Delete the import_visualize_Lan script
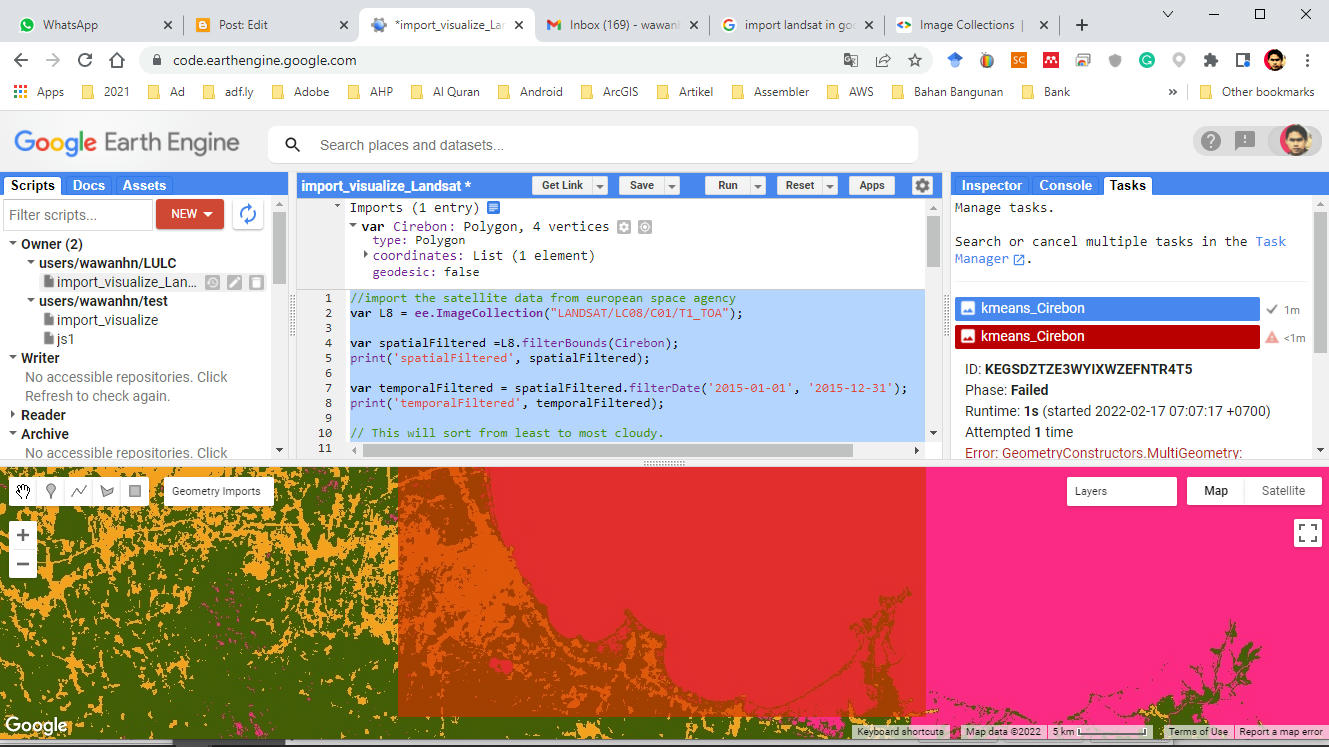Viewport: 1329px width, 747px height. (x=256, y=283)
